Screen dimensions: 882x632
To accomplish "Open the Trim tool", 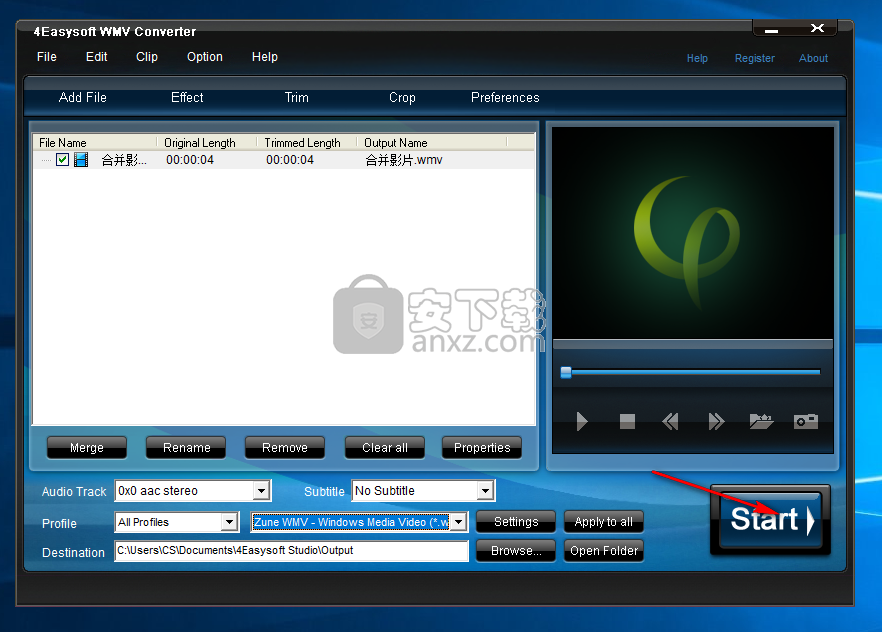I will tap(296, 97).
